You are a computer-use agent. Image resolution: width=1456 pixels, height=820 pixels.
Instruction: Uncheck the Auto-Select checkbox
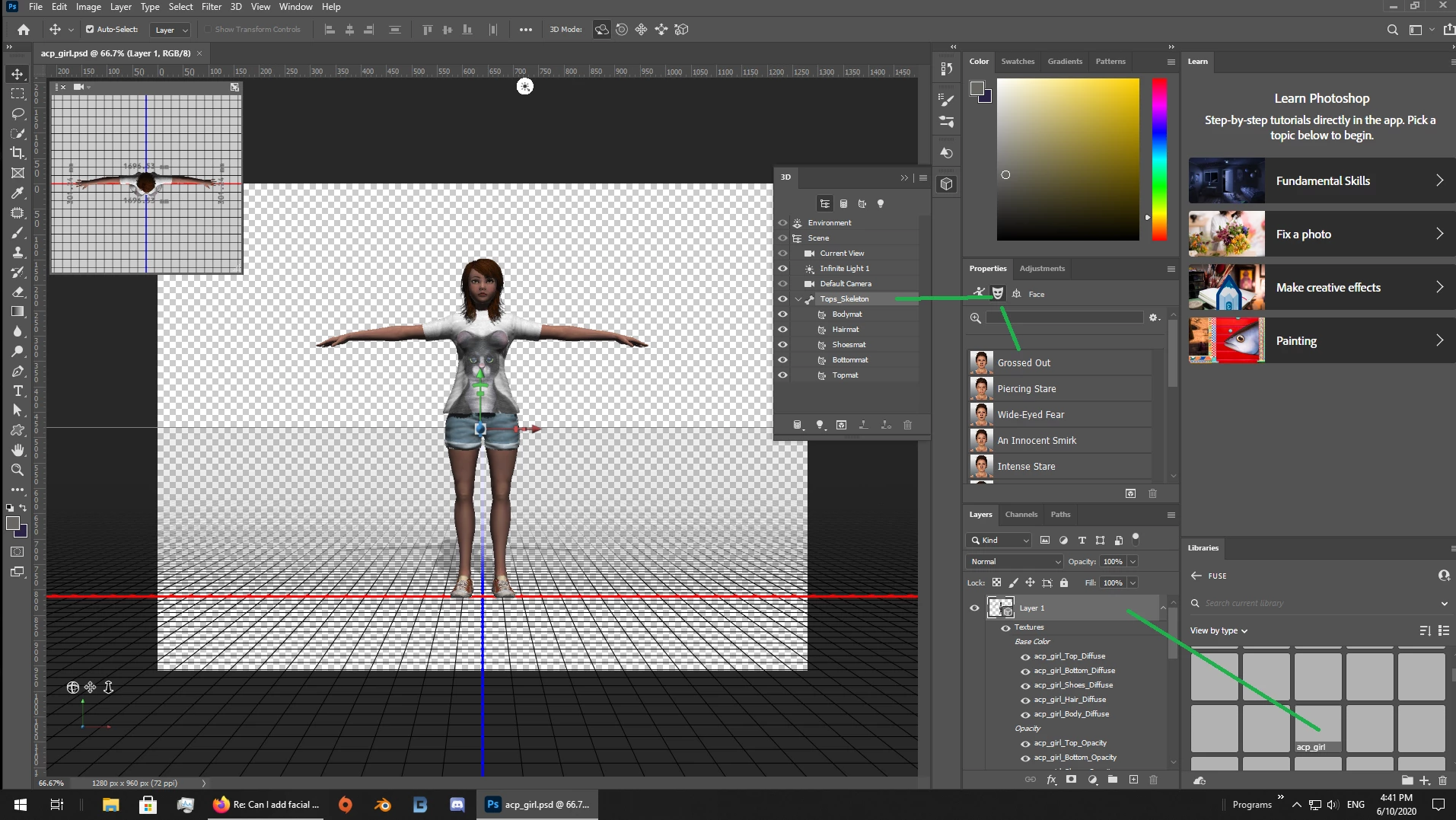click(90, 30)
